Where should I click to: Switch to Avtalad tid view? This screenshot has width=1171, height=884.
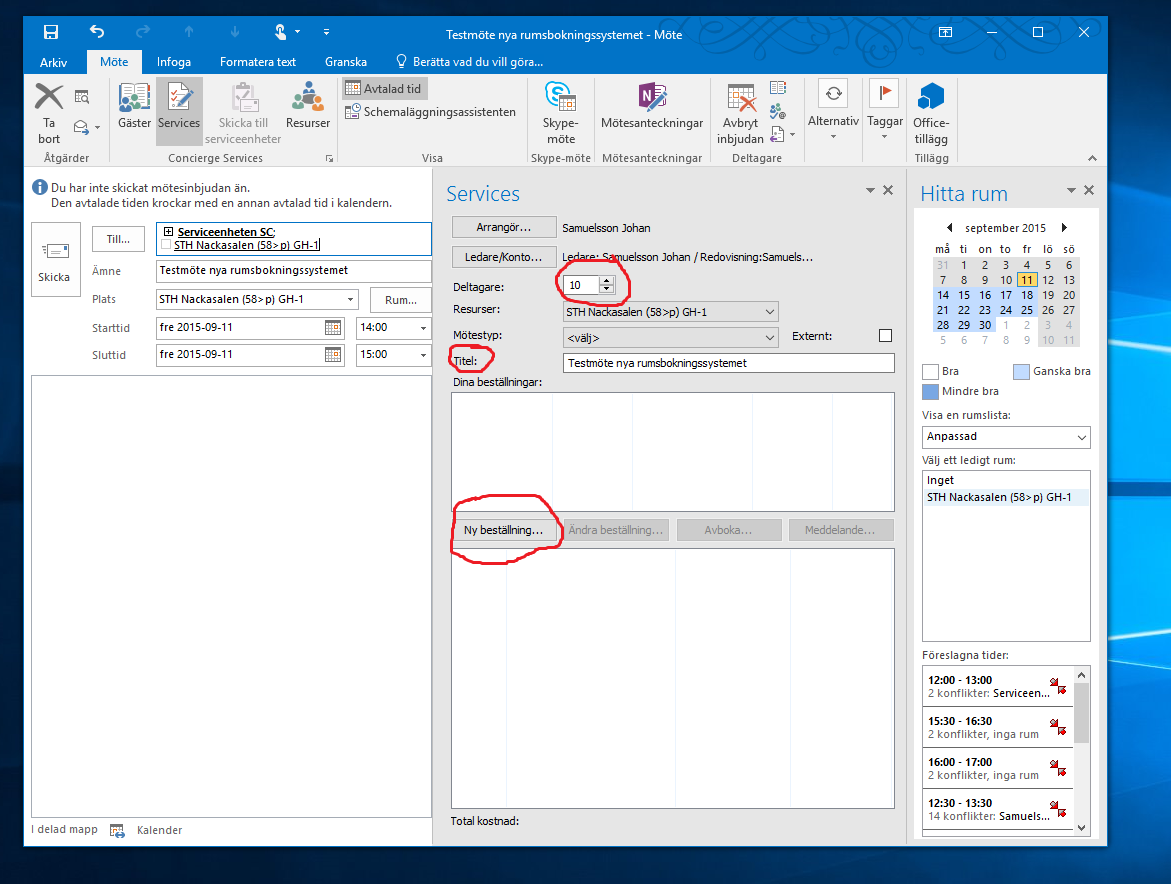[x=385, y=88]
